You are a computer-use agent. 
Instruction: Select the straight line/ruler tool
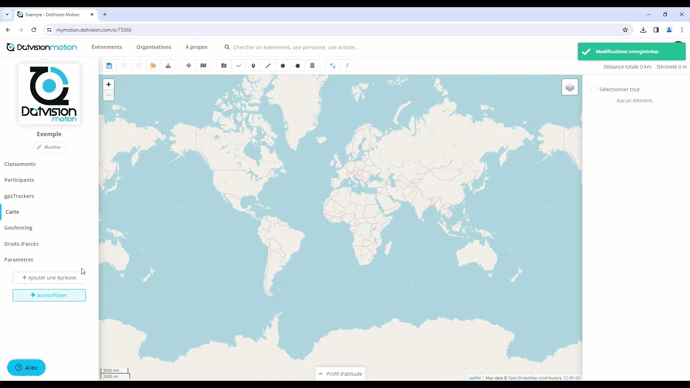tap(268, 66)
